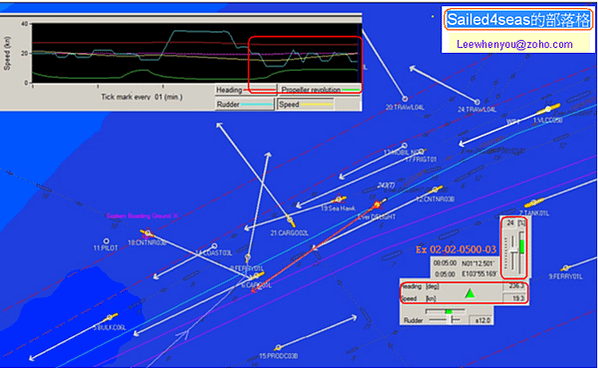This screenshot has height=369, width=598.
Task: Open the Sailed4seas blog title link
Action: (x=517, y=19)
